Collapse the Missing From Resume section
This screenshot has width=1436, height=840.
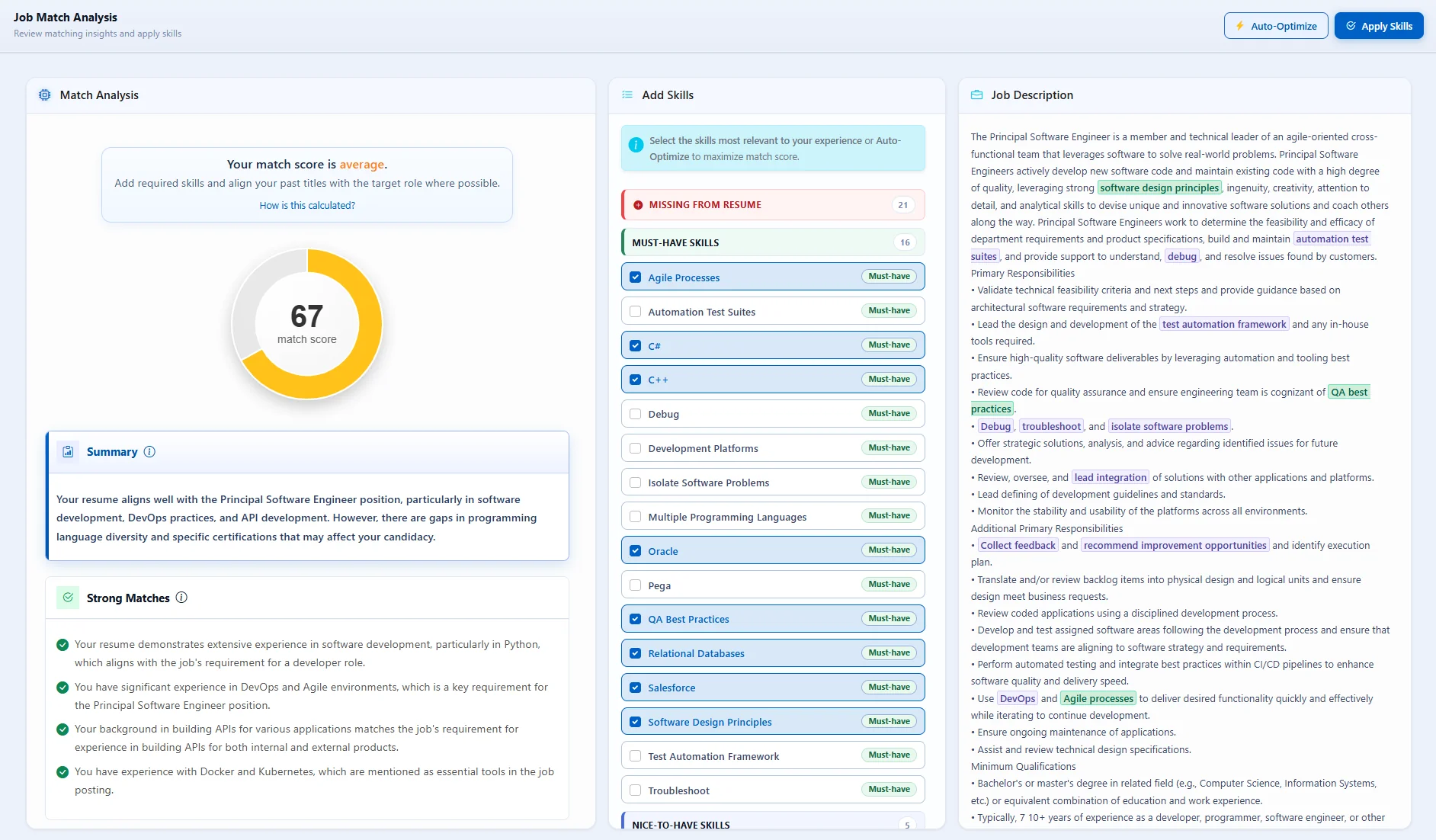coord(773,205)
